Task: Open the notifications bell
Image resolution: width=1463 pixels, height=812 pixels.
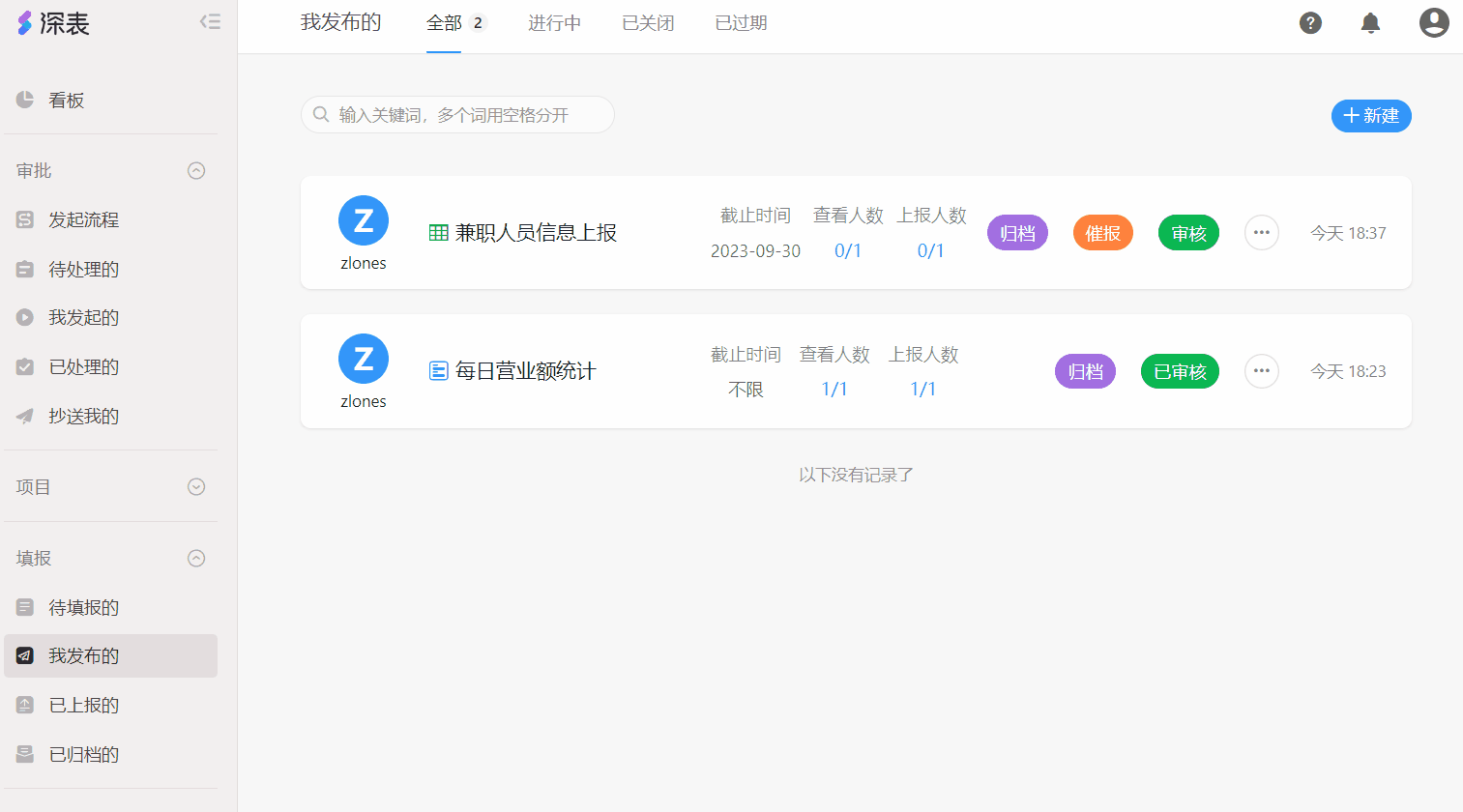Action: click(x=1370, y=23)
